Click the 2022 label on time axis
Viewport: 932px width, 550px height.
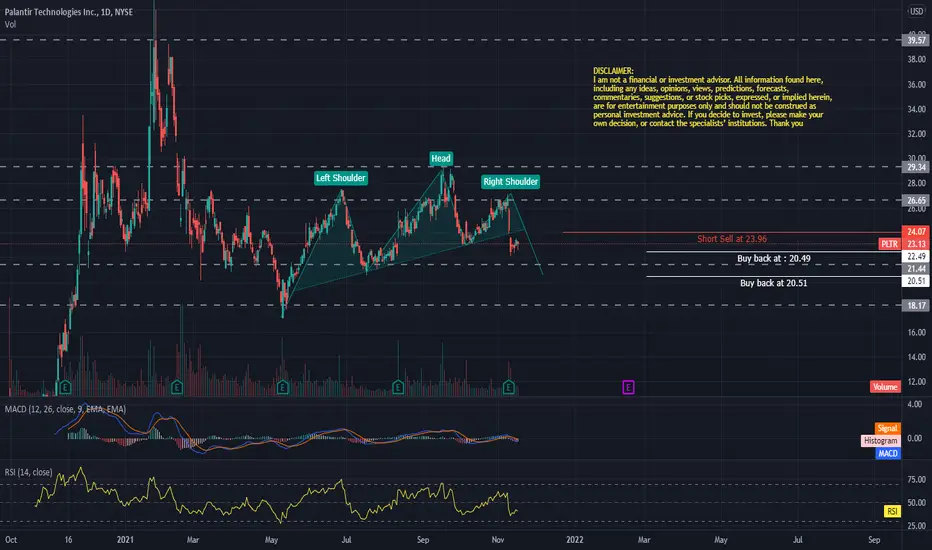(x=574, y=540)
